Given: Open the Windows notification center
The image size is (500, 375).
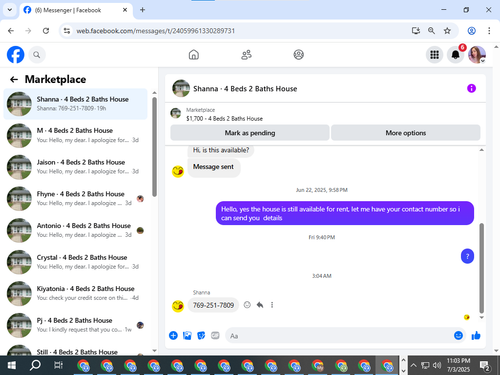Looking at the screenshot, I should 484,366.
